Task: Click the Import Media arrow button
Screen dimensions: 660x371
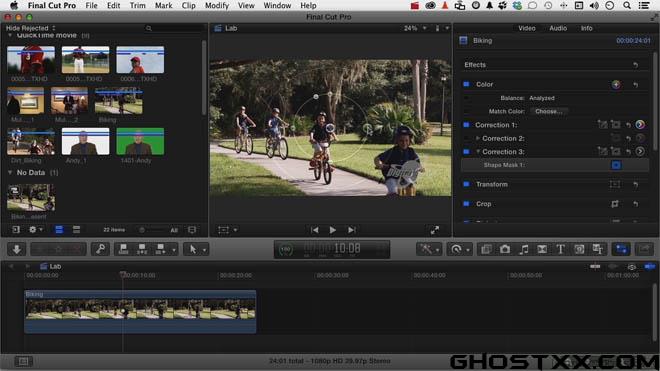Action: tap(17, 249)
